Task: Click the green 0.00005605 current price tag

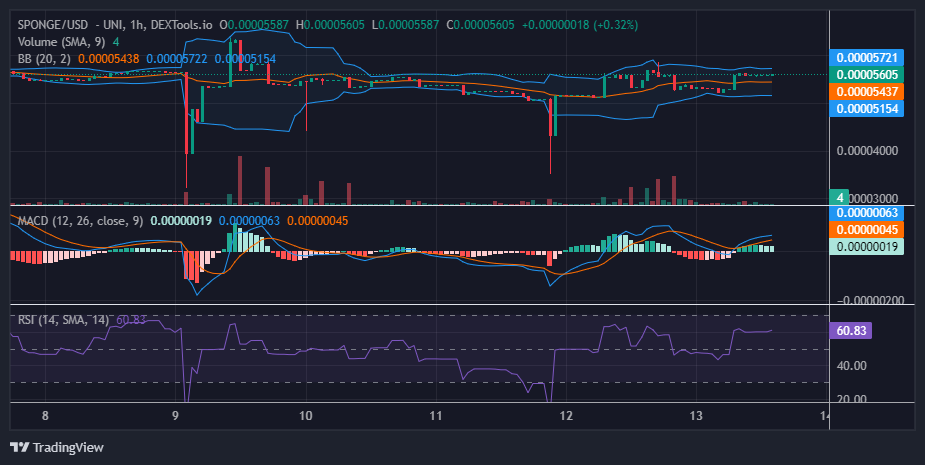Action: pos(866,75)
